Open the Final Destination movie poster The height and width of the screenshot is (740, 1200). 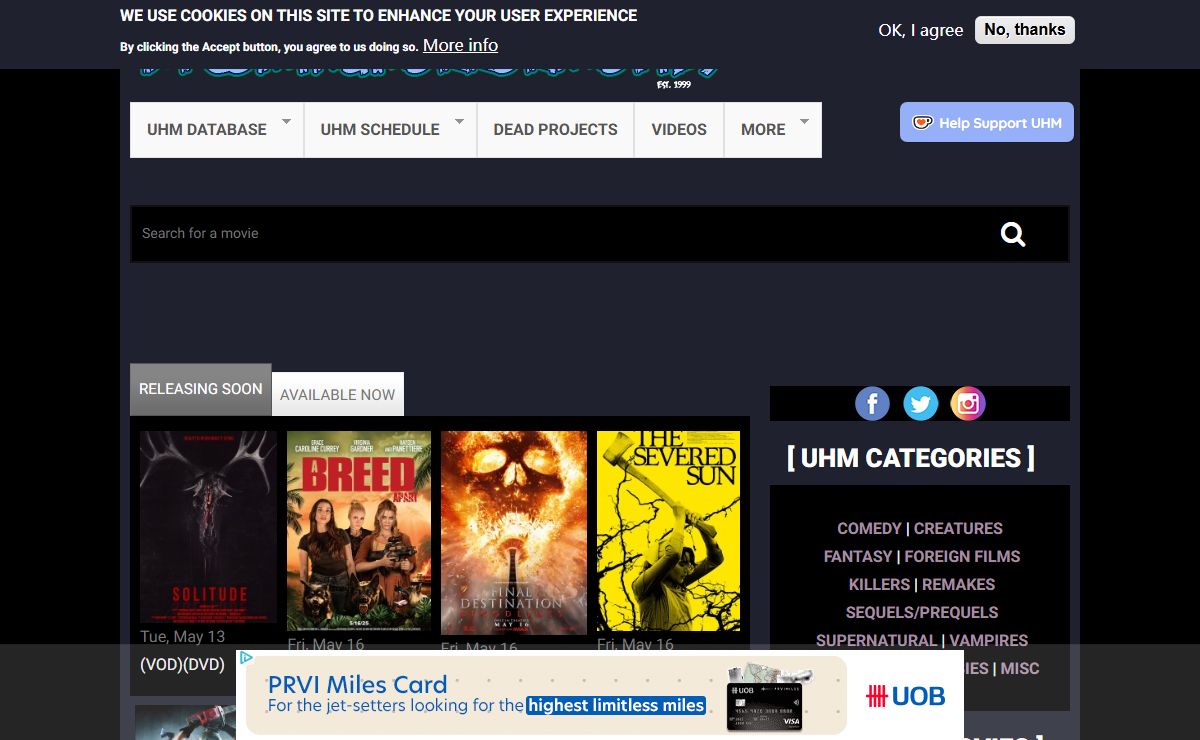click(x=514, y=533)
